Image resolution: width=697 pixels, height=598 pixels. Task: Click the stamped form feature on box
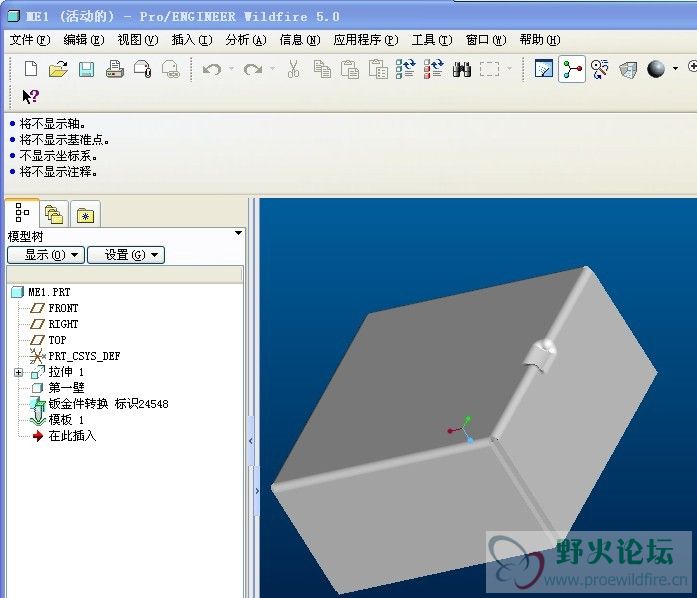point(539,357)
